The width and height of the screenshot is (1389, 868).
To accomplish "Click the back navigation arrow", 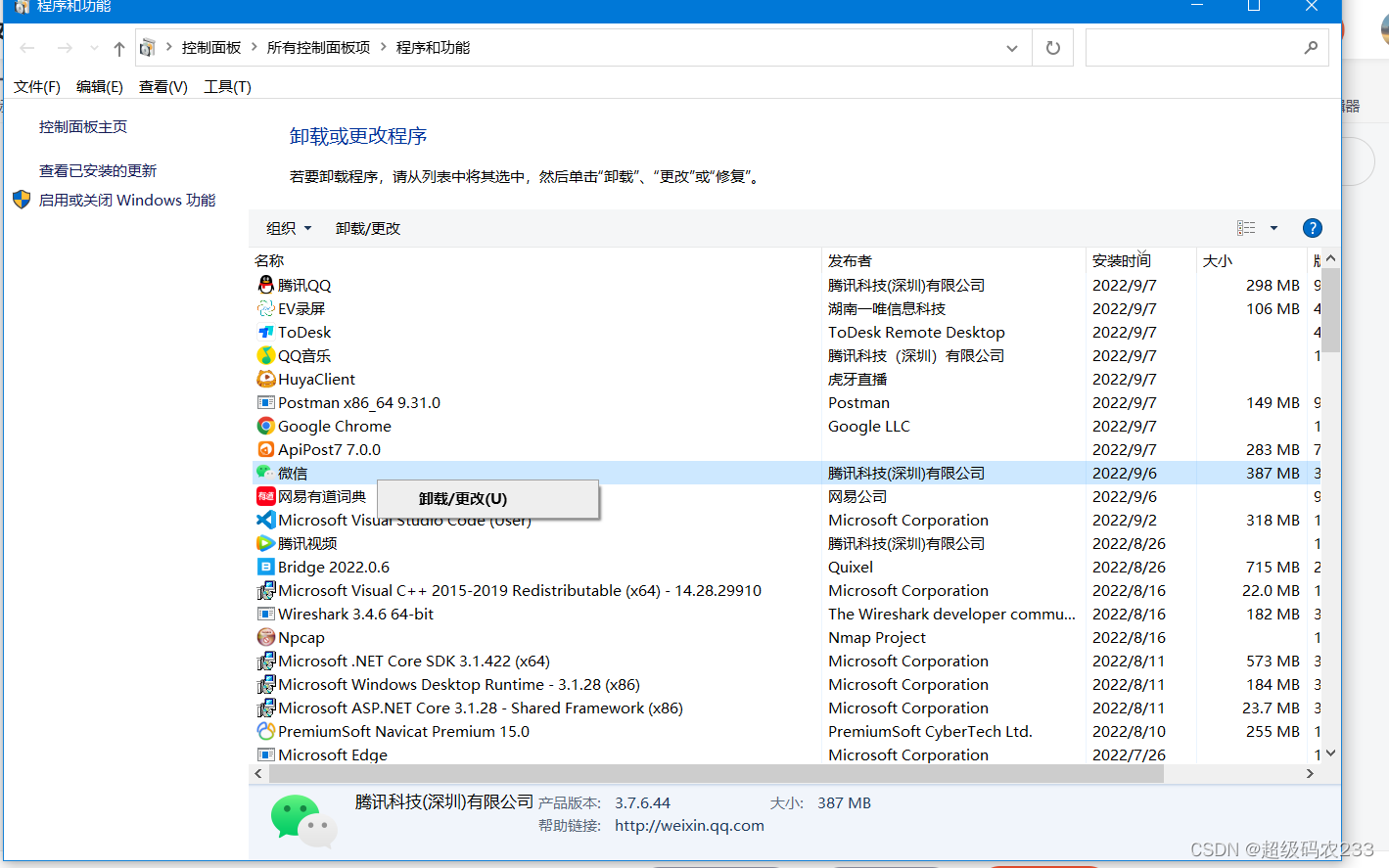I will [27, 48].
